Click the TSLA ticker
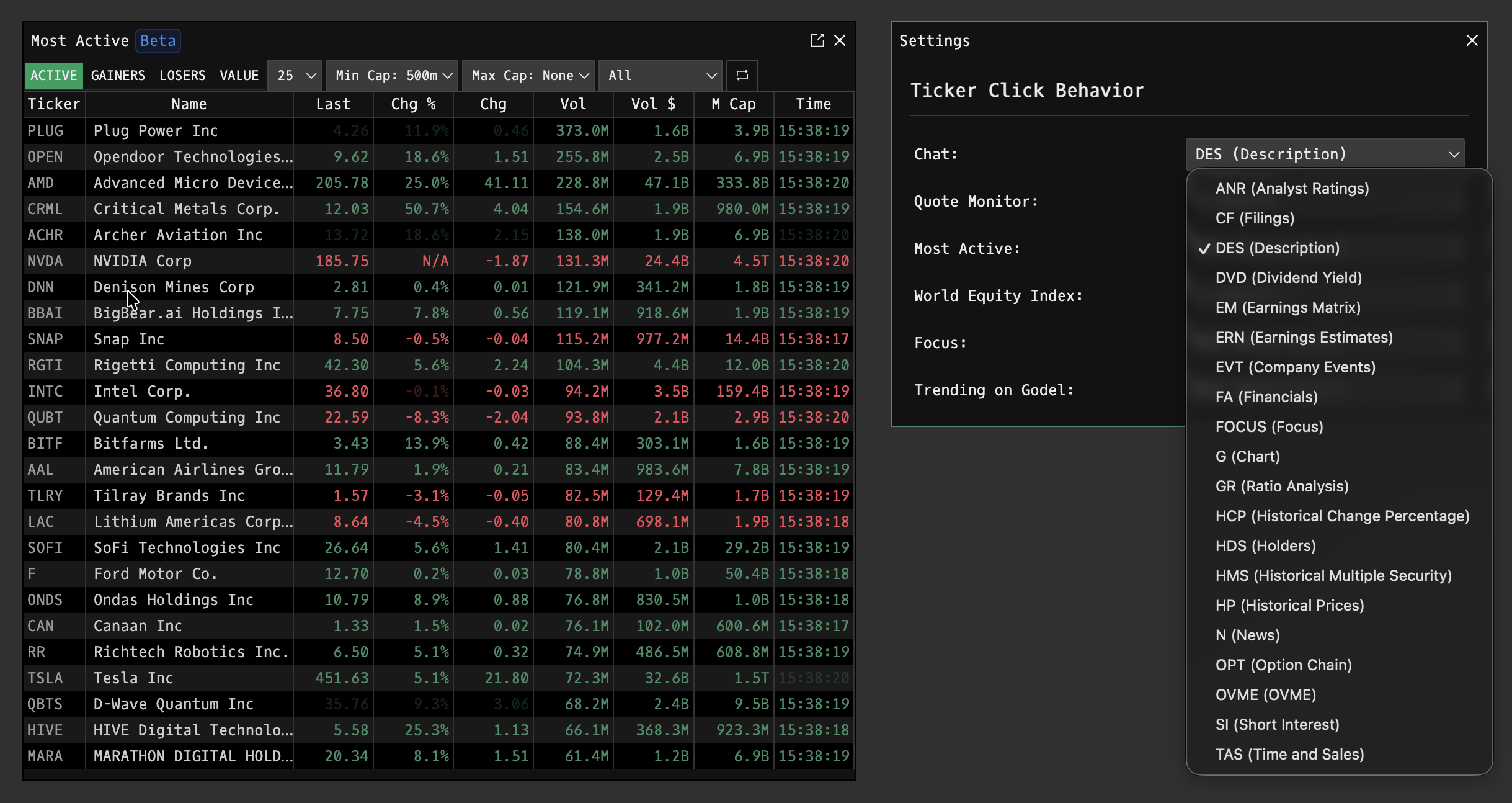The image size is (1512, 803). [x=45, y=678]
